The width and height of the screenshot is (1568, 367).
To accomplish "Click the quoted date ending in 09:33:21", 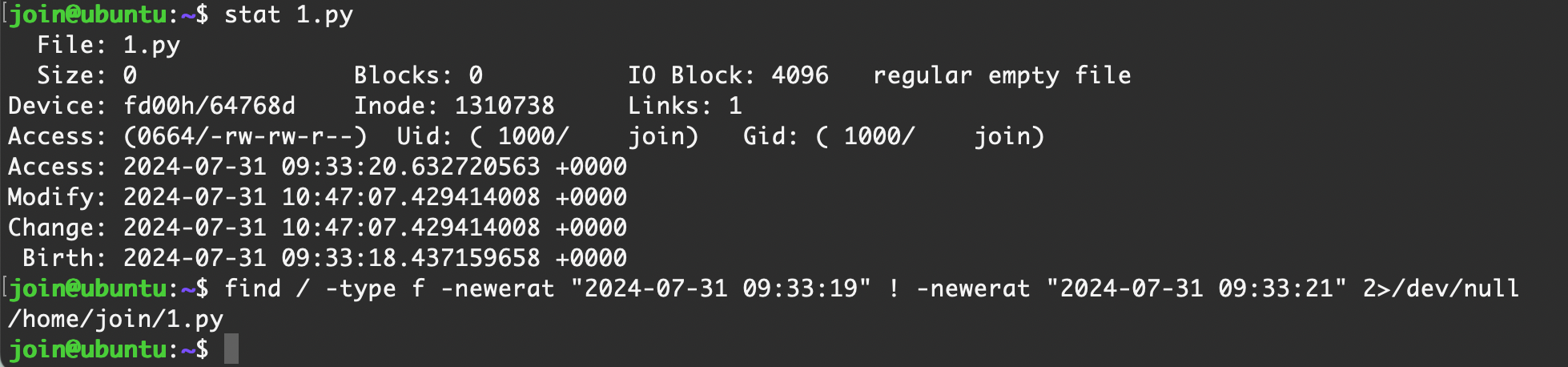I will 1196,288.
